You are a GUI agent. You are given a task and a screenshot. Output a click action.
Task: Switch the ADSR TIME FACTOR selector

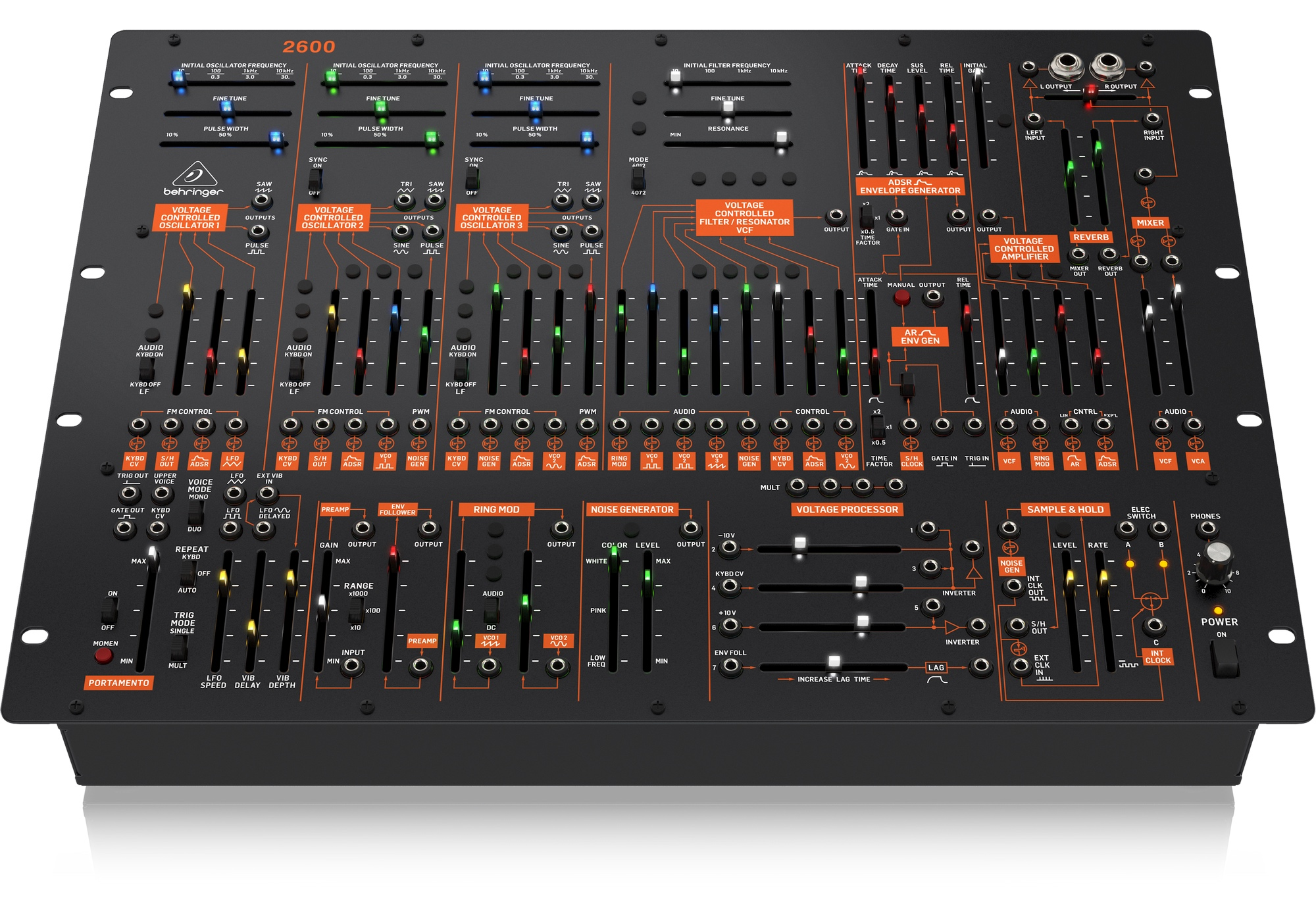tap(867, 216)
